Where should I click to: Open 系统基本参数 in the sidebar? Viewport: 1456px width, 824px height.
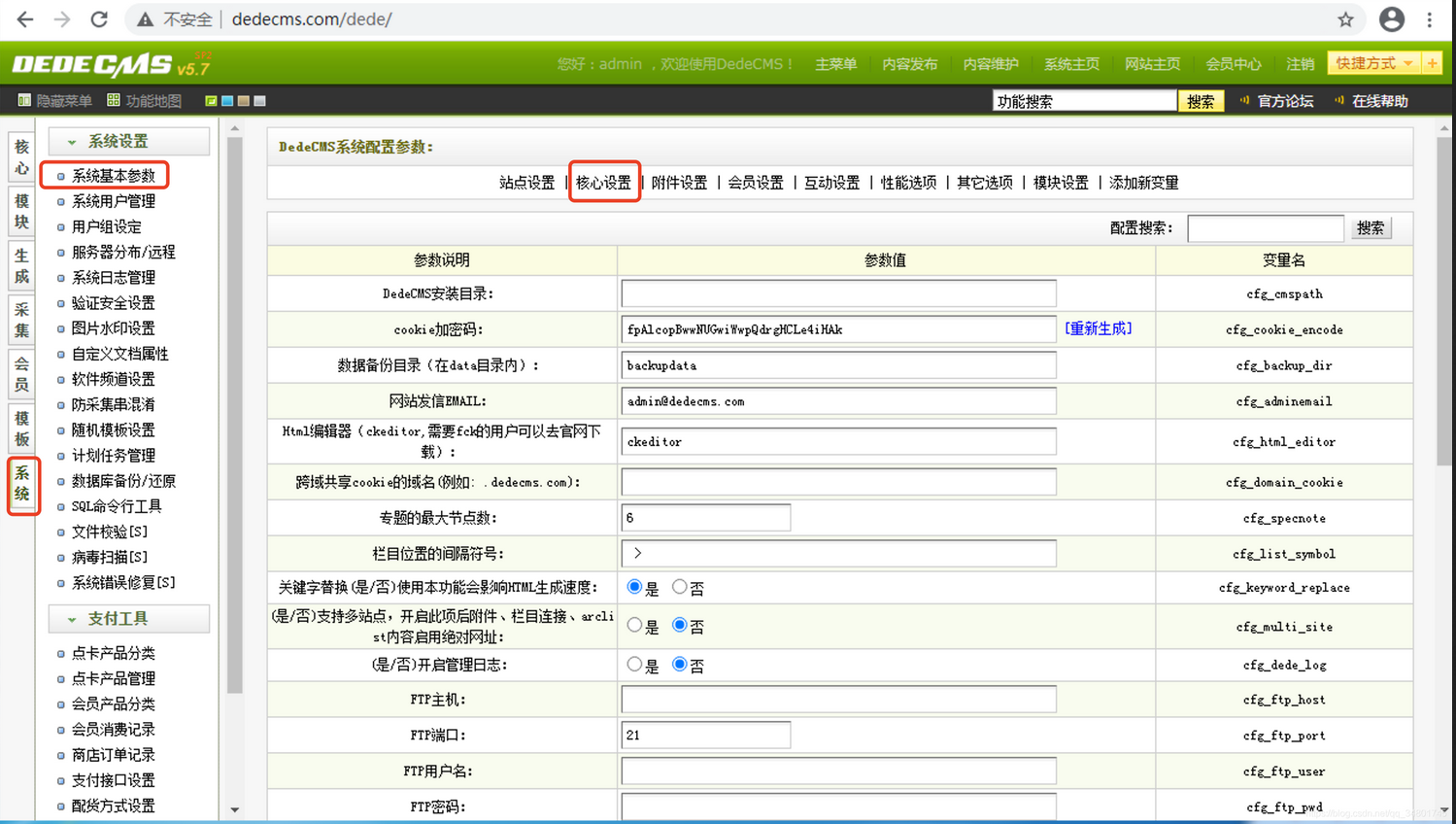[x=114, y=175]
